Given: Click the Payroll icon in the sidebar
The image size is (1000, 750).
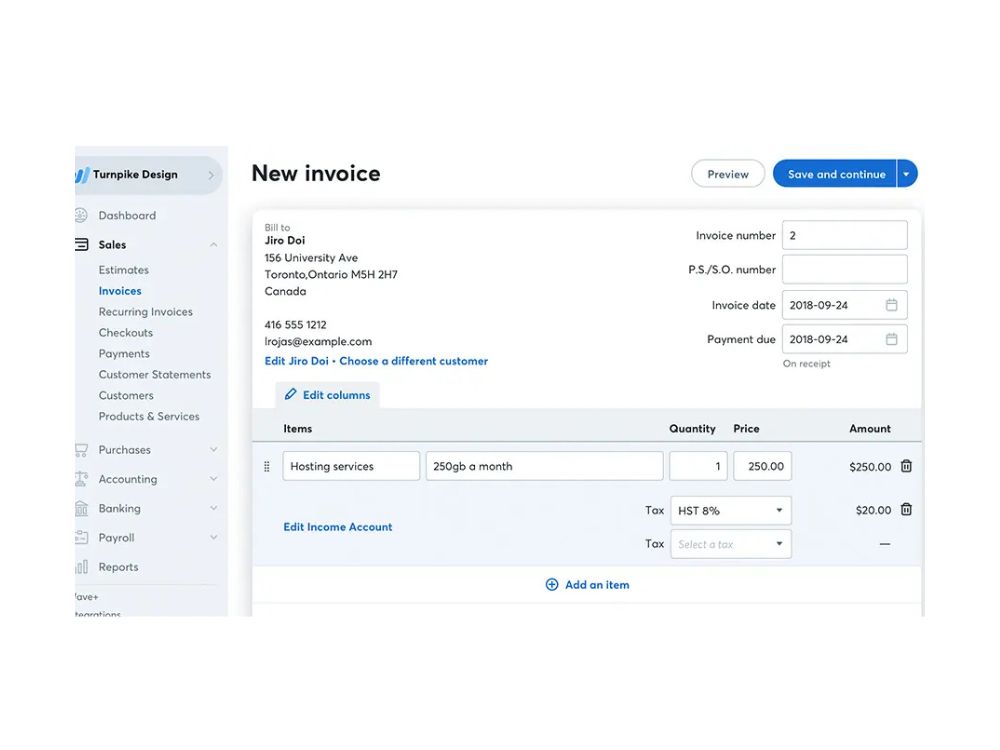Looking at the screenshot, I should (x=81, y=538).
